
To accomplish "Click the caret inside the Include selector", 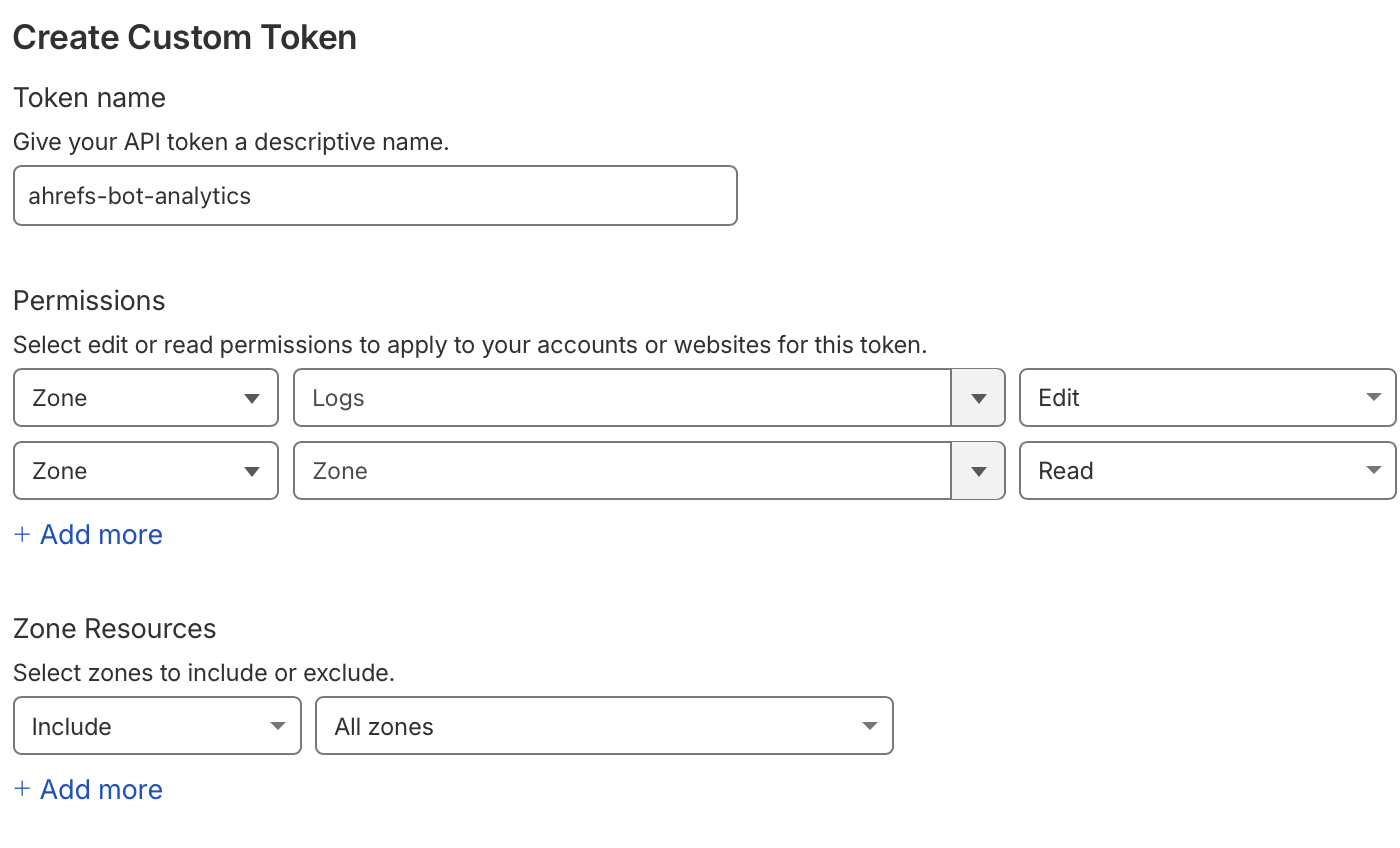I will (277, 726).
